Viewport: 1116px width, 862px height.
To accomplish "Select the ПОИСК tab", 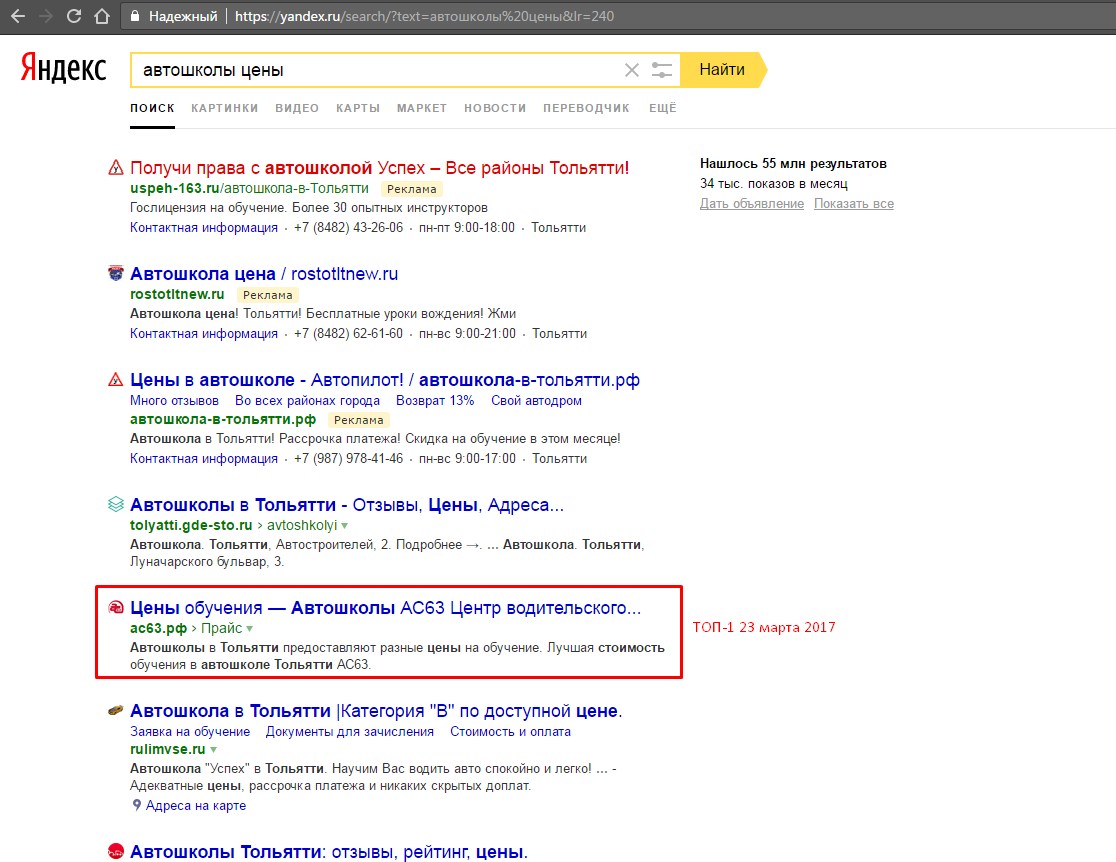I will (152, 108).
